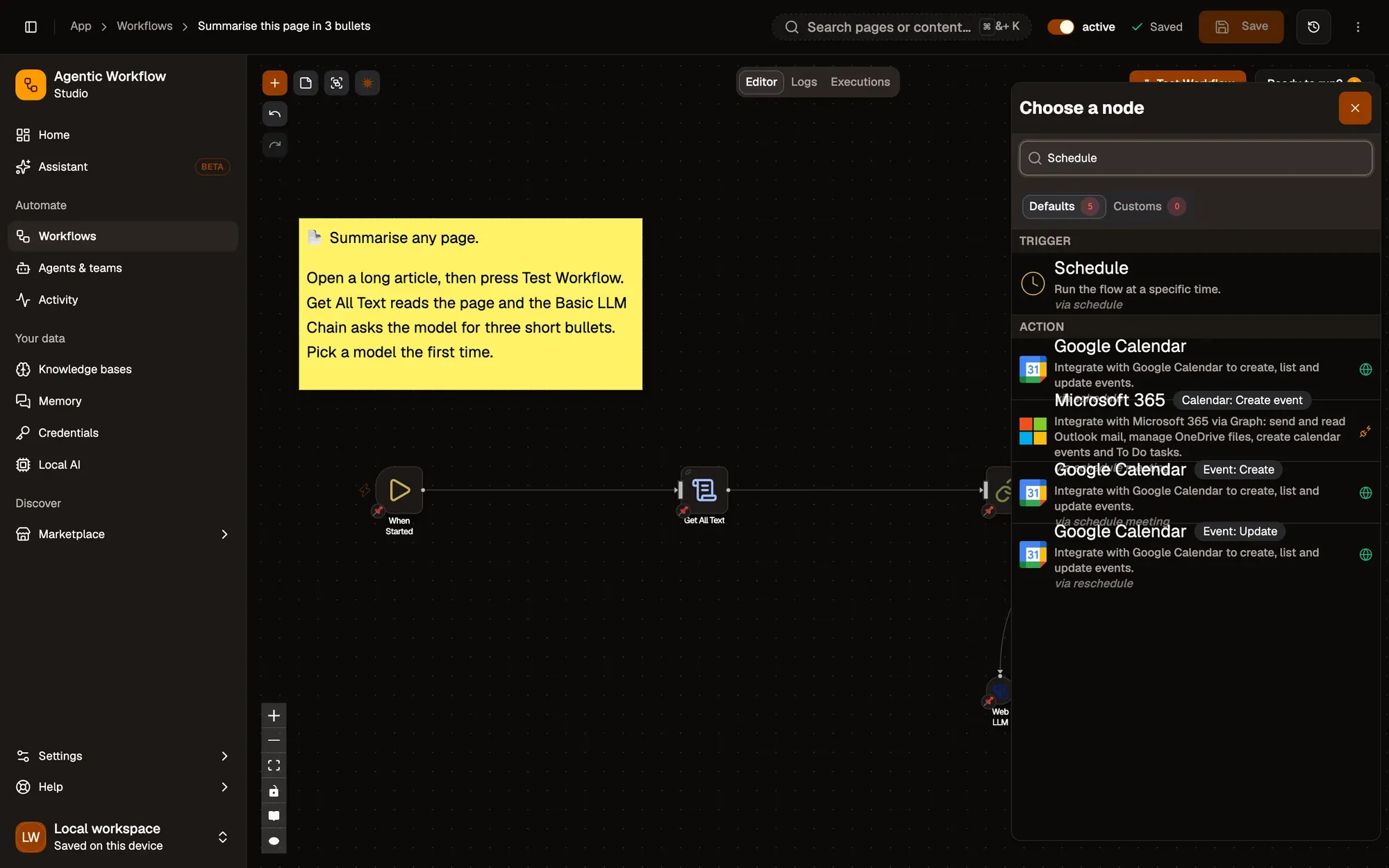Screen dimensions: 1389x868
Task: Select the Get All Text node
Action: pos(704,490)
